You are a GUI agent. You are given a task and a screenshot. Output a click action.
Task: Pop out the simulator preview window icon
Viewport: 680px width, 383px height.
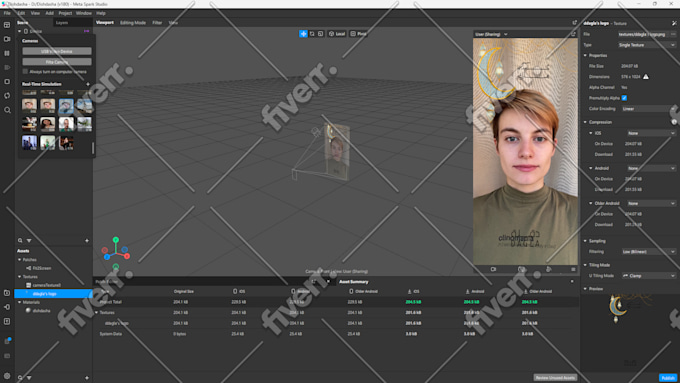click(573, 34)
